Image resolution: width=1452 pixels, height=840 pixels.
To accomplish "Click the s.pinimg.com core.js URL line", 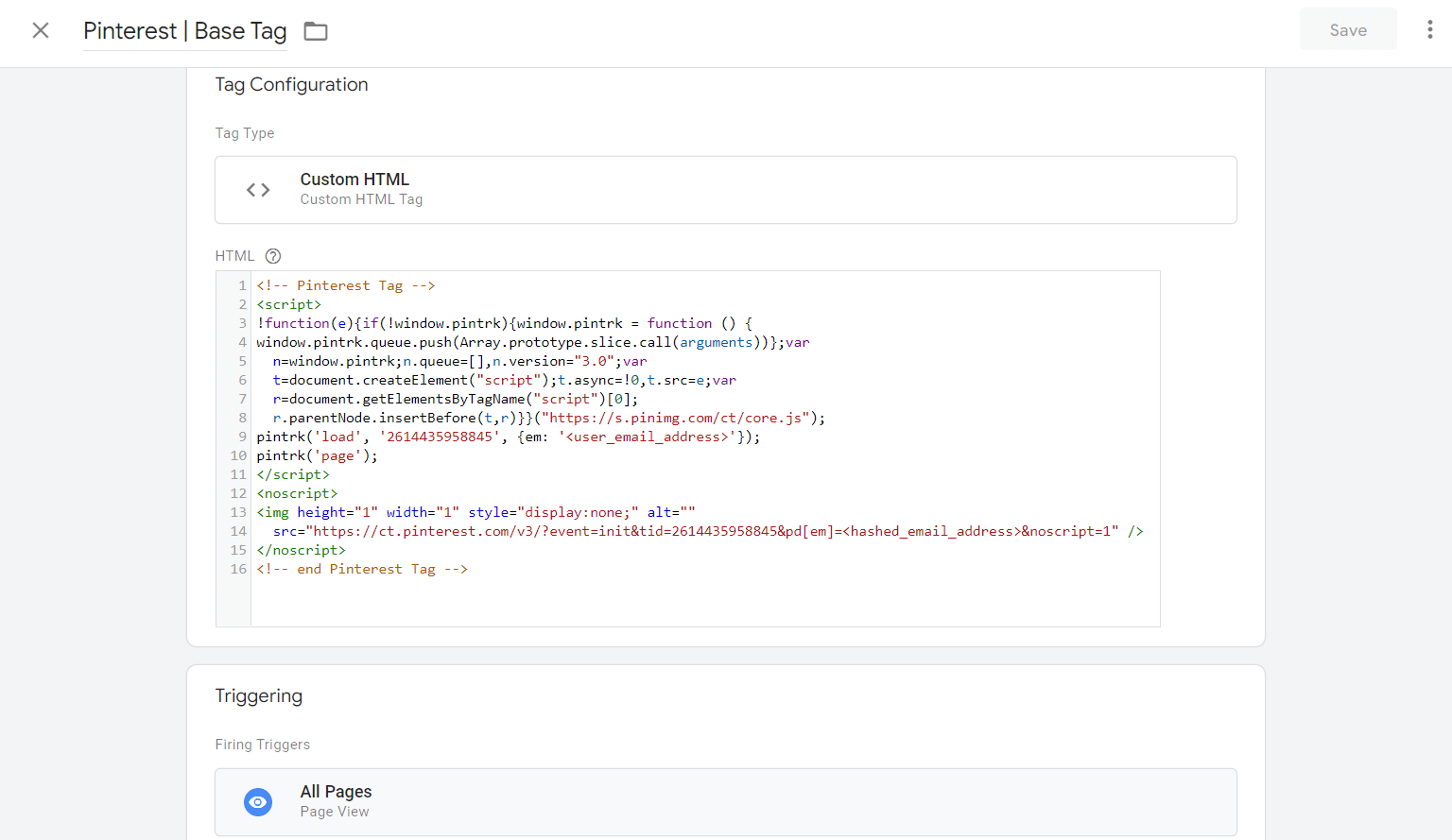I will (x=676, y=418).
